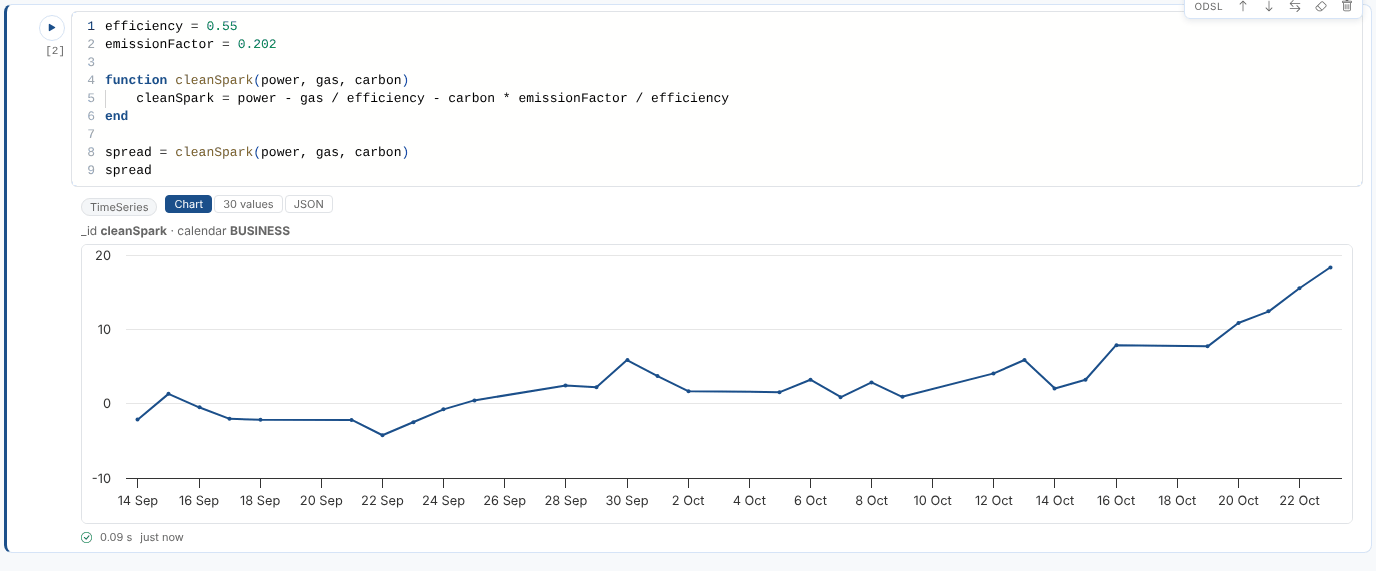Image resolution: width=1376 pixels, height=571 pixels.
Task: Click the final data point of the chart line
Action: [1330, 267]
